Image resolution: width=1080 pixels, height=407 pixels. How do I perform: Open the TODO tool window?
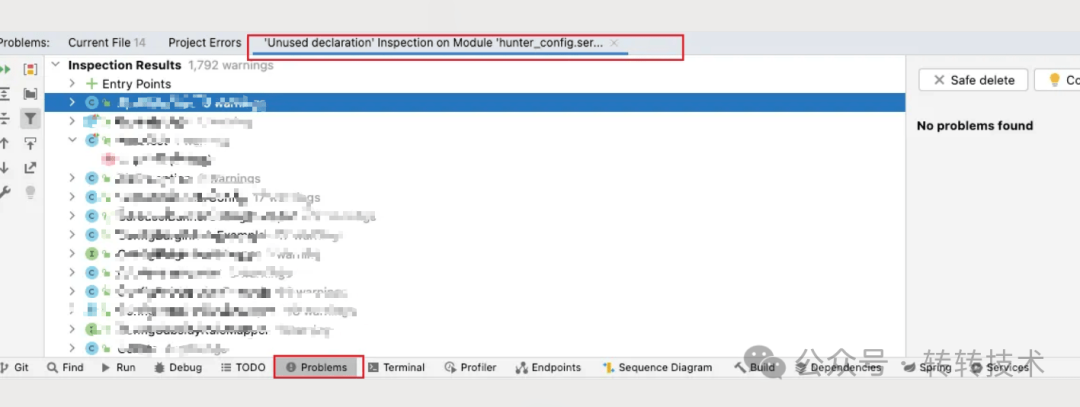tap(243, 367)
